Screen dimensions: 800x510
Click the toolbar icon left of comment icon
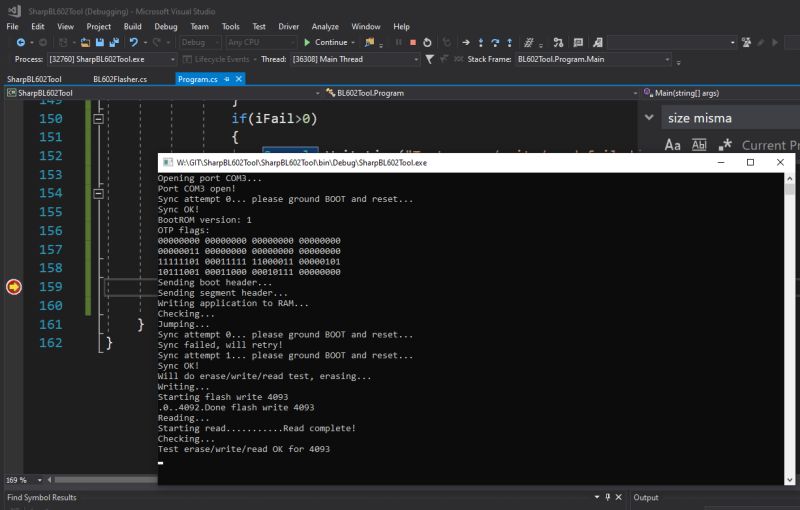[558, 42]
